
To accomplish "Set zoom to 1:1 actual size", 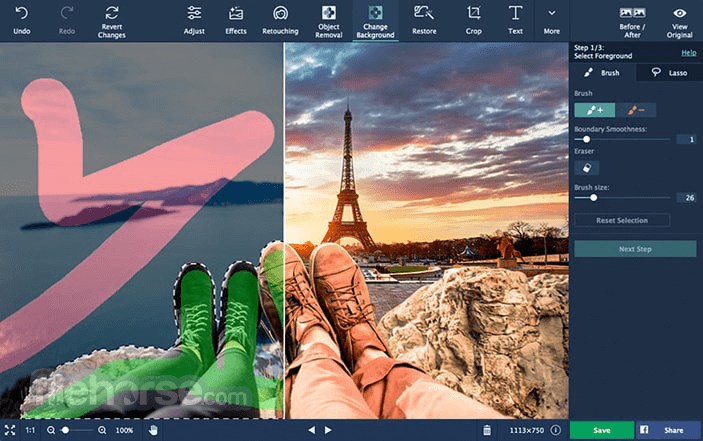I will point(30,430).
